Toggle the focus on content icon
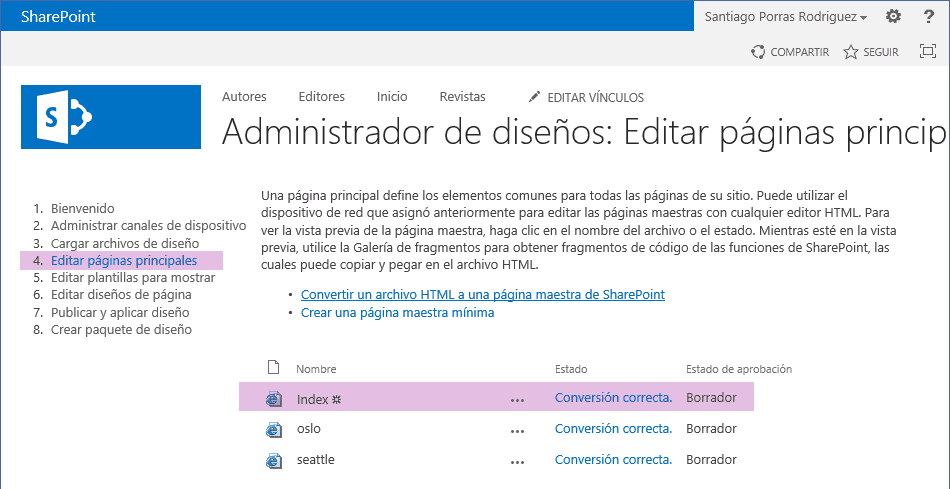The width and height of the screenshot is (950, 489). [x=928, y=52]
